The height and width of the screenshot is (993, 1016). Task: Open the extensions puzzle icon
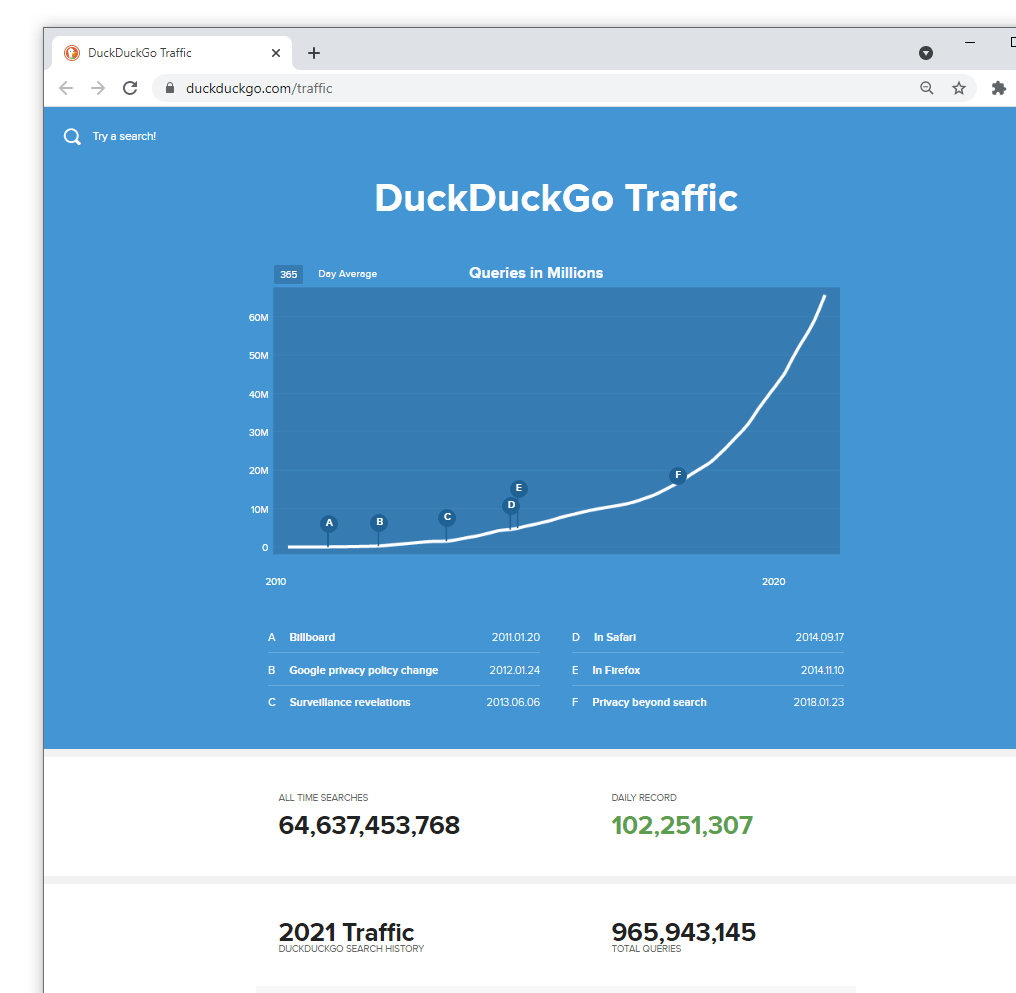(x=999, y=88)
